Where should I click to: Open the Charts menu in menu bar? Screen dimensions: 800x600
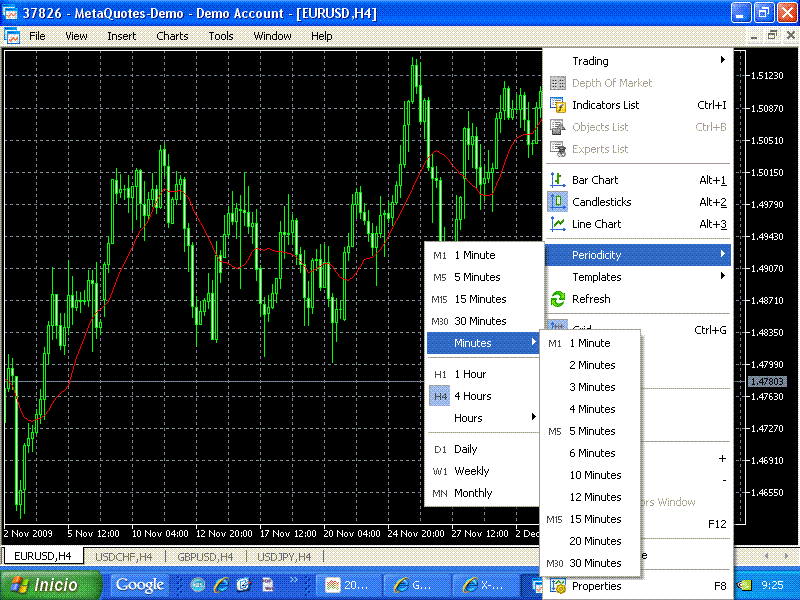click(172, 36)
